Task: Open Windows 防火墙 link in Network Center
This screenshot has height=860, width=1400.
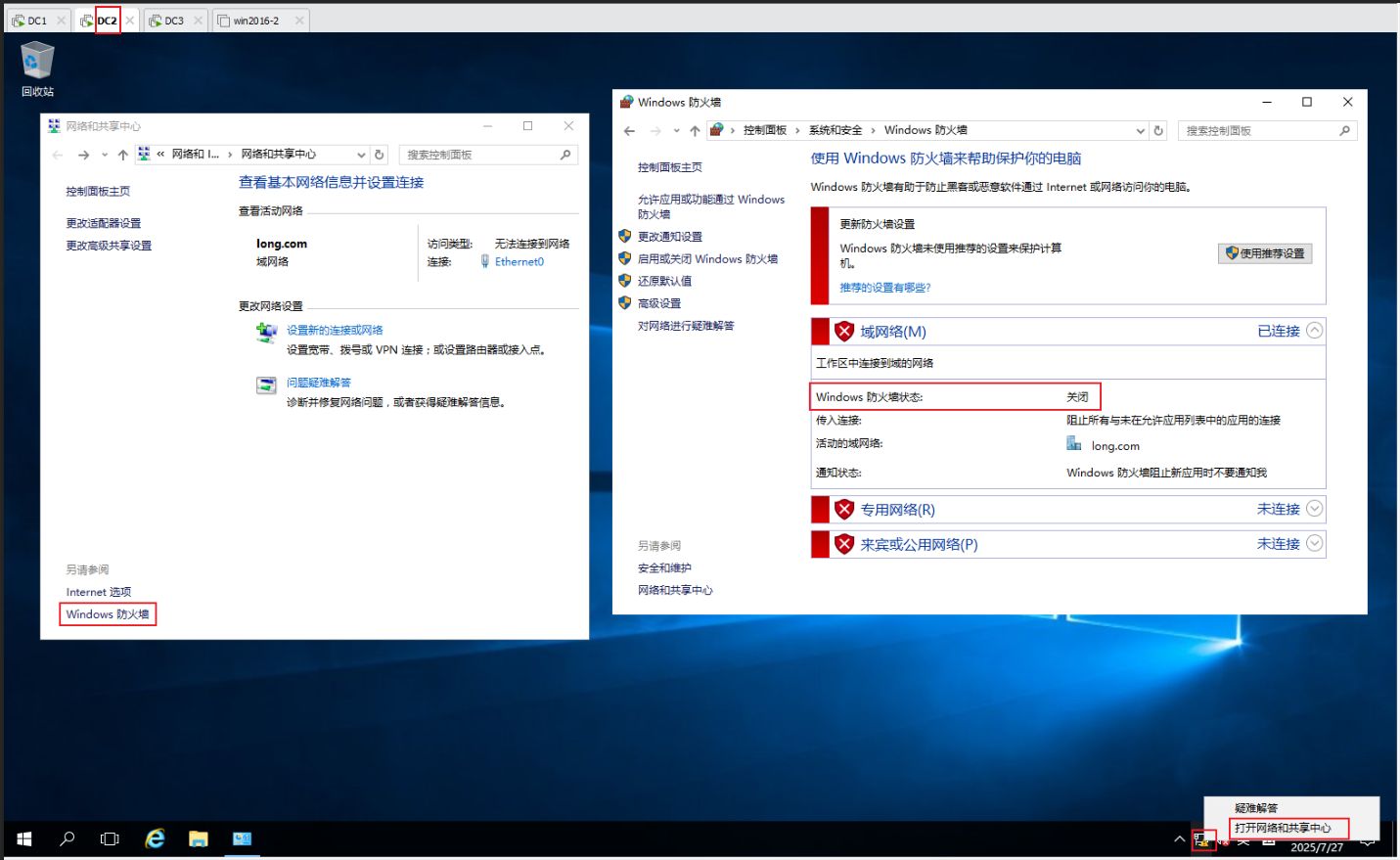Action: (108, 614)
